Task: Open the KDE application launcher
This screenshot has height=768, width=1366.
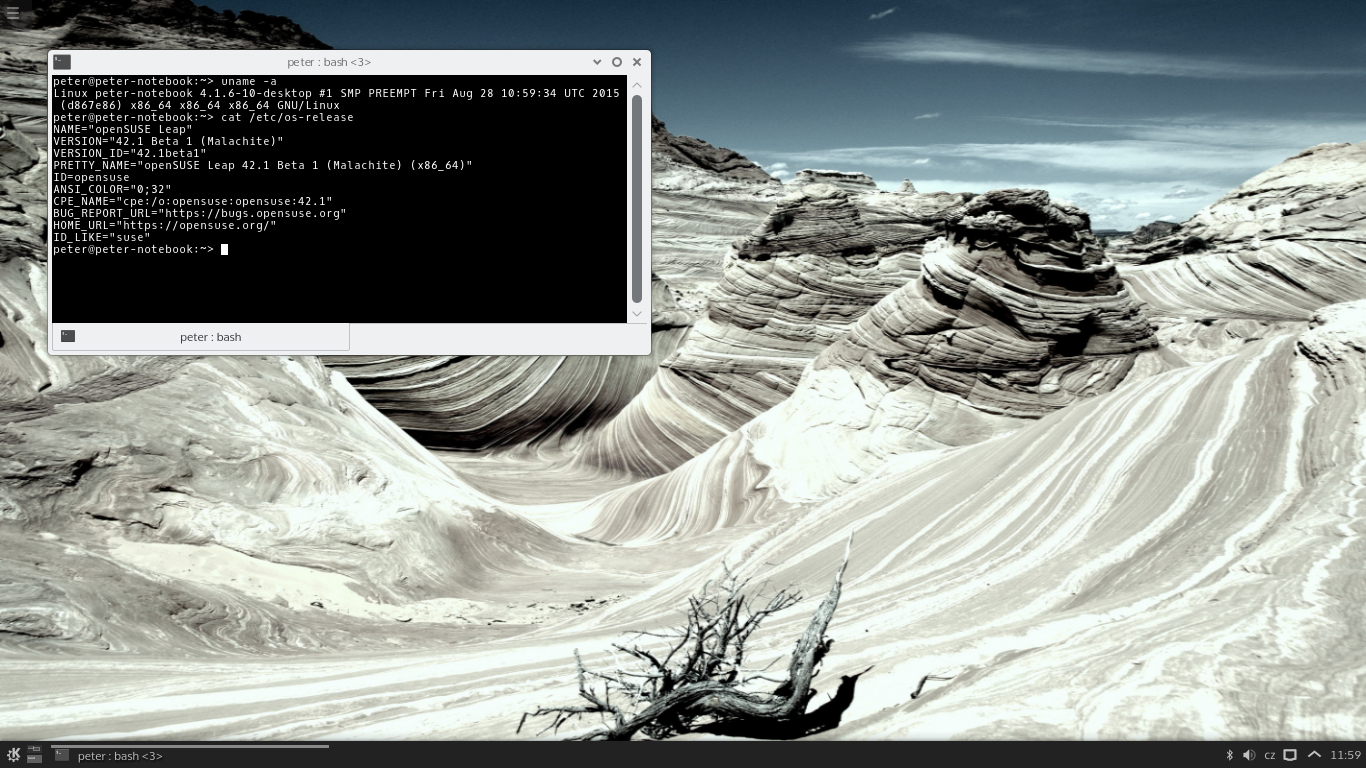Action: (13, 755)
